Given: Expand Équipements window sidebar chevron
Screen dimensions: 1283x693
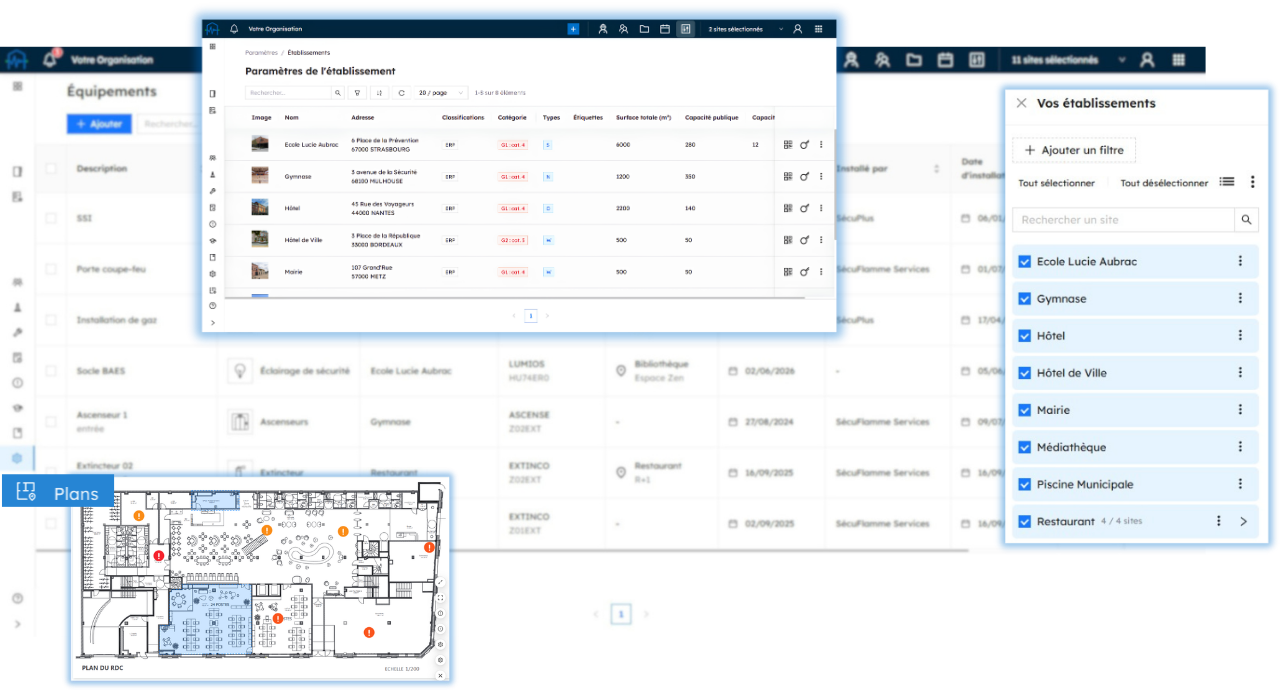Looking at the screenshot, I should (x=17, y=624).
